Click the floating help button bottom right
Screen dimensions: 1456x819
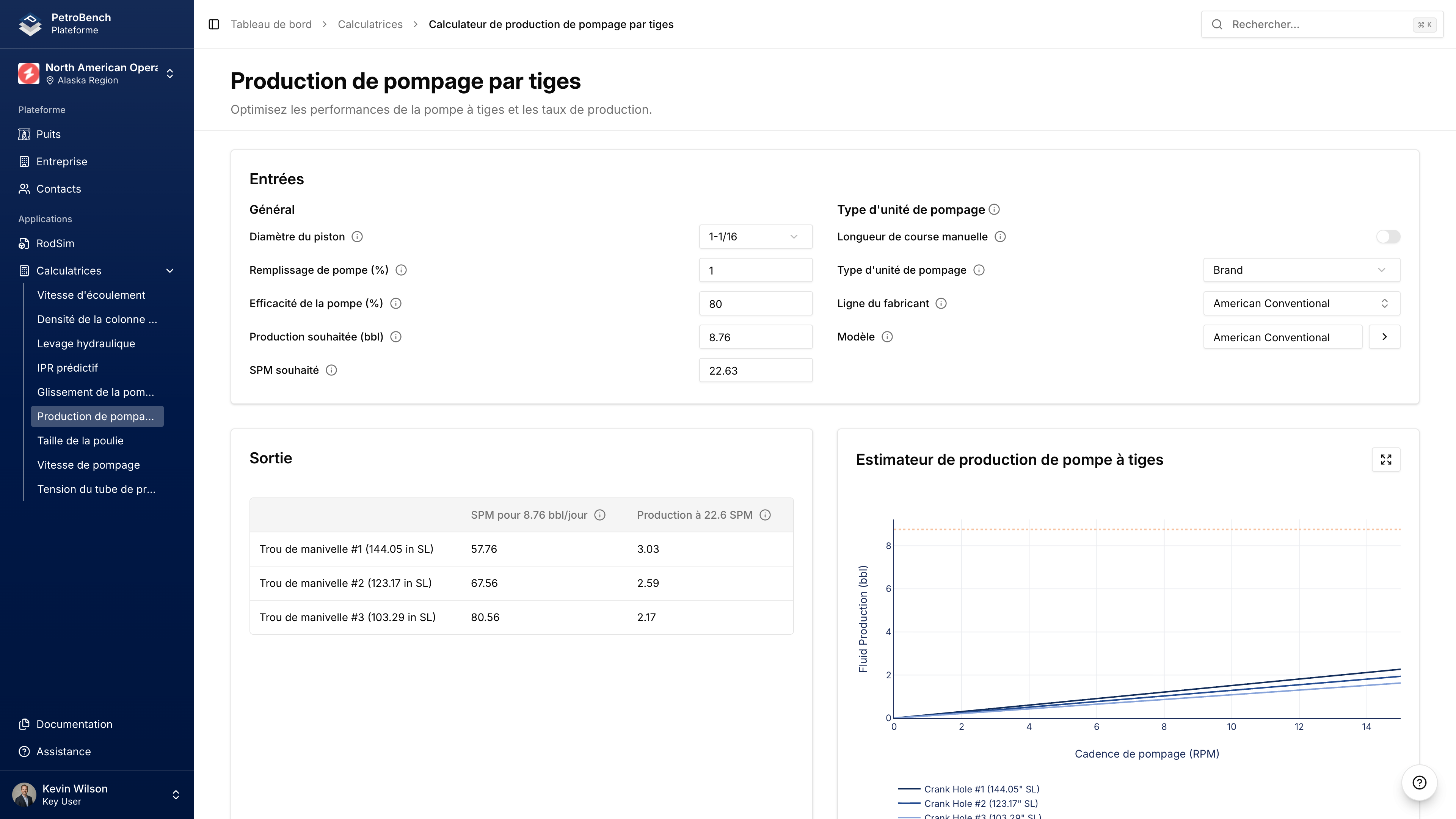[1420, 782]
